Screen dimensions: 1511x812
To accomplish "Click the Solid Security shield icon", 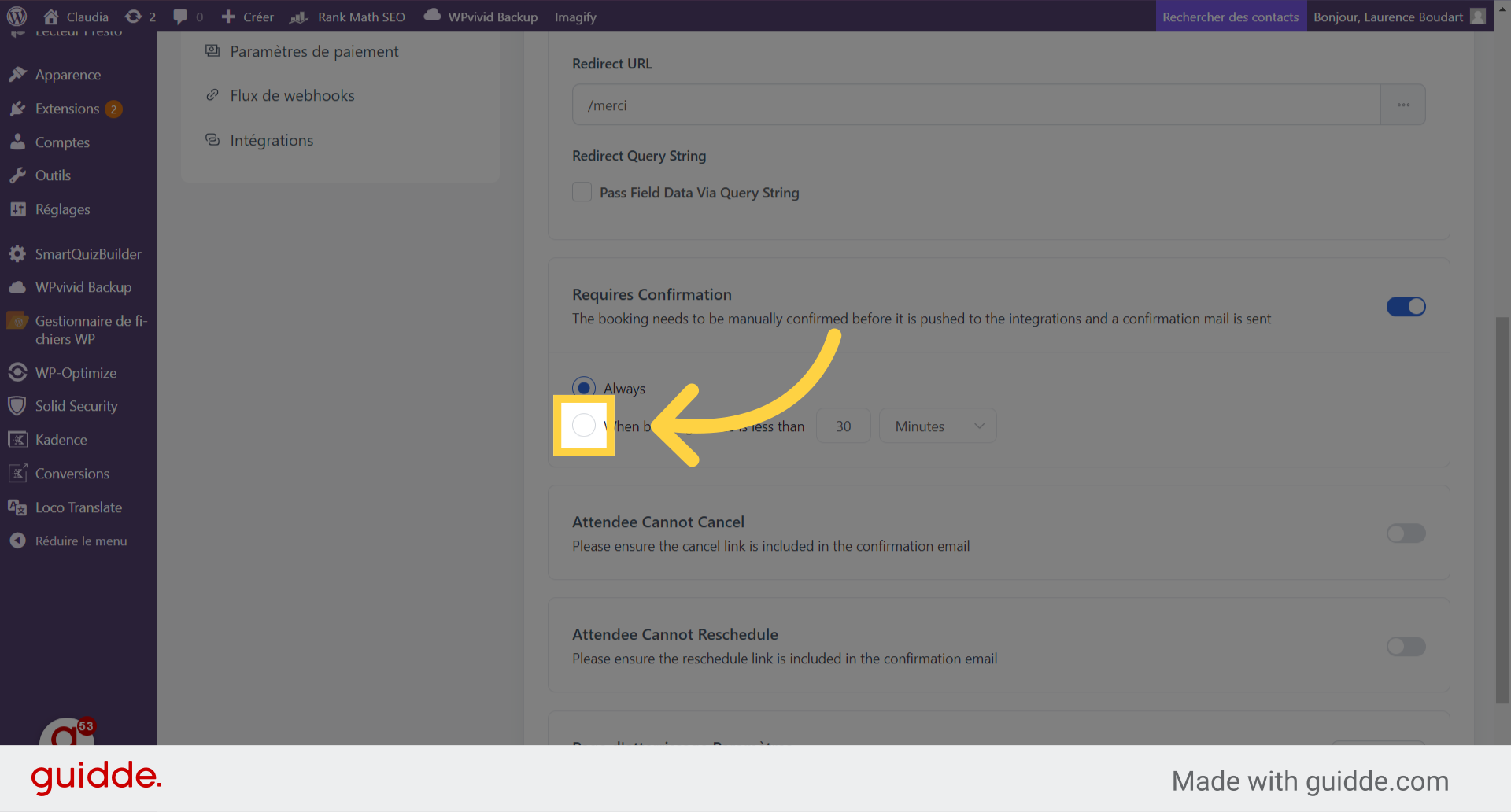I will 17,406.
